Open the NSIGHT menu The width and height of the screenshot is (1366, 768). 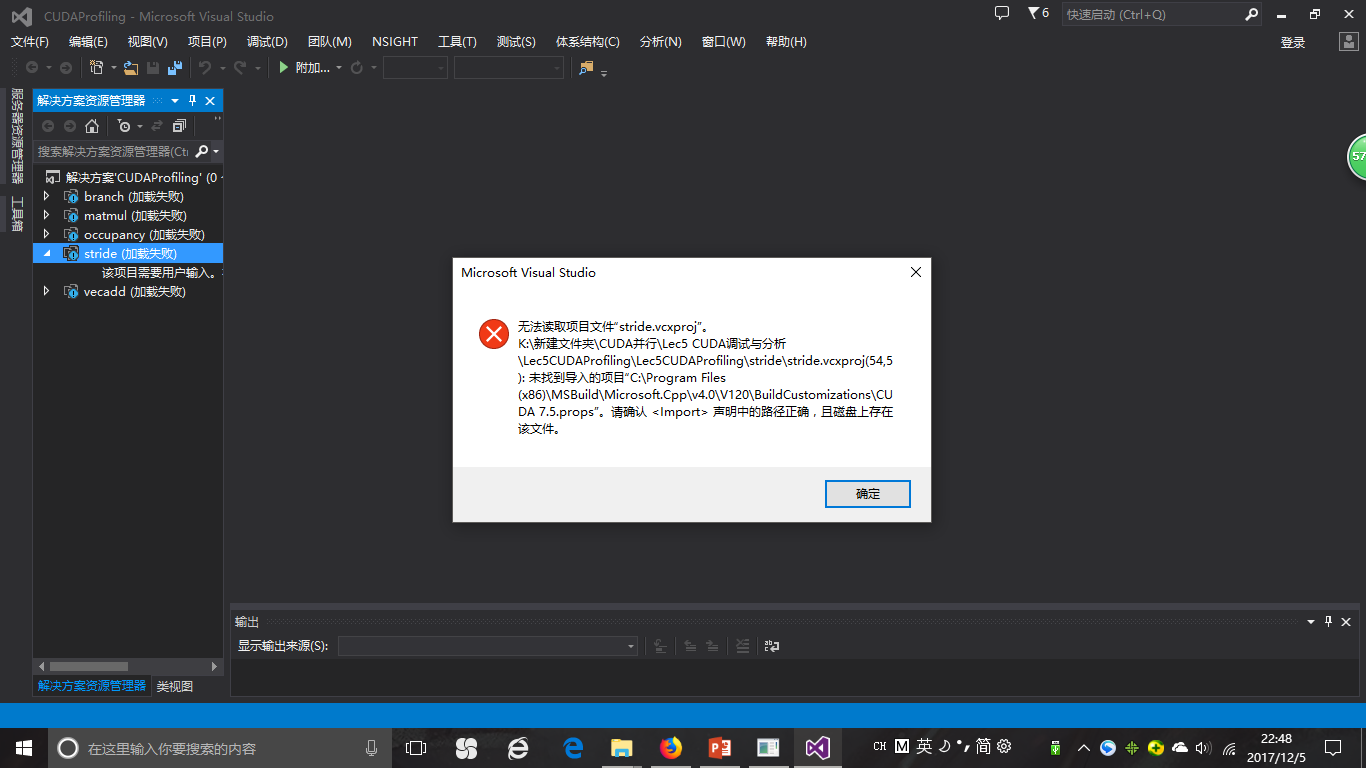(x=395, y=42)
